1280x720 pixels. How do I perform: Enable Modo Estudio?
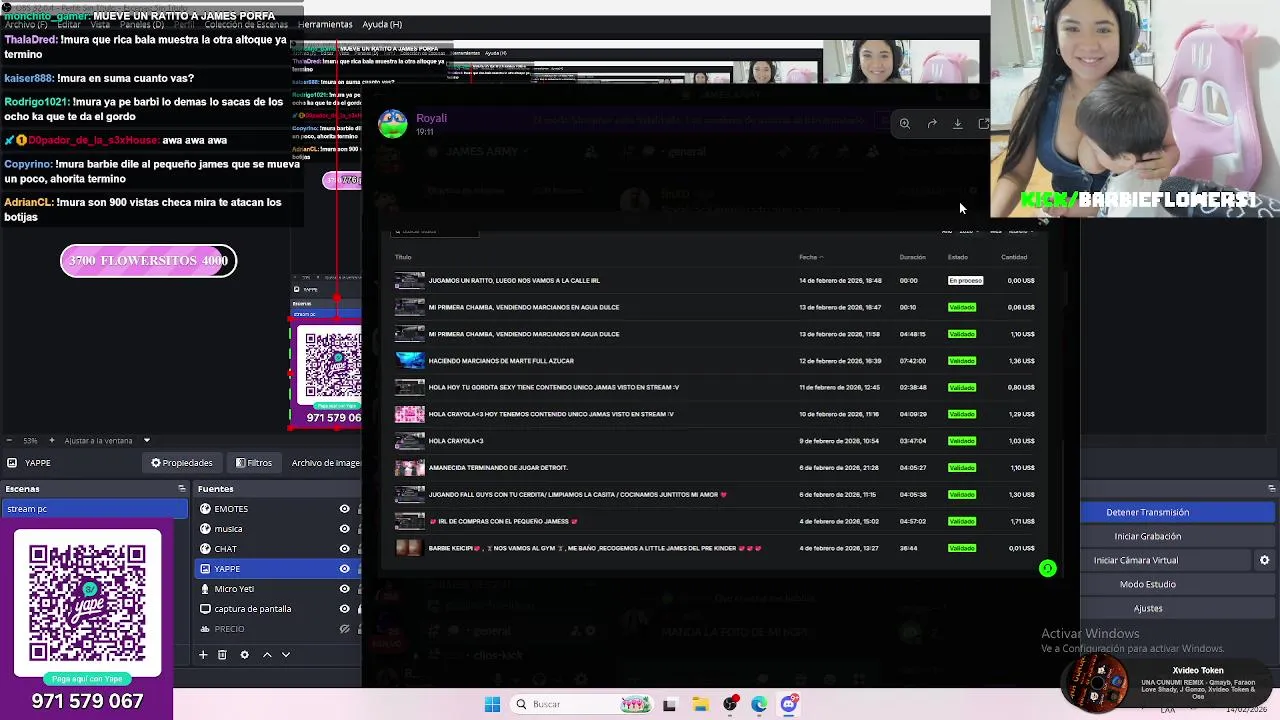(x=1177, y=584)
